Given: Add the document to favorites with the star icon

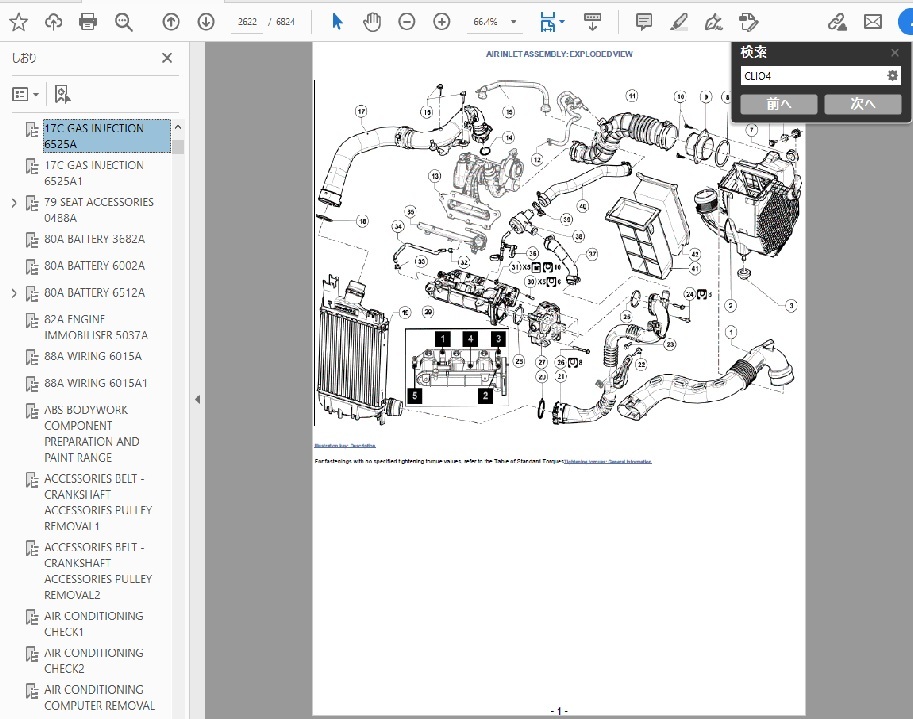Looking at the screenshot, I should point(19,22).
